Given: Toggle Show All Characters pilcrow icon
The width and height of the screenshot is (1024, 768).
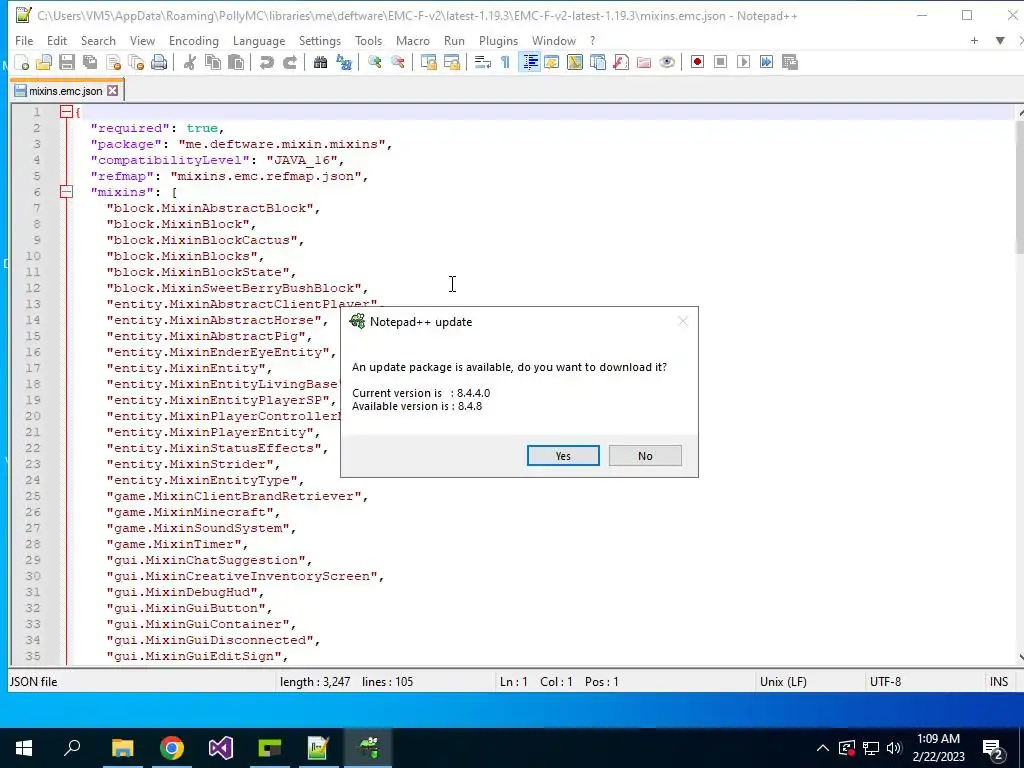Looking at the screenshot, I should 505,62.
